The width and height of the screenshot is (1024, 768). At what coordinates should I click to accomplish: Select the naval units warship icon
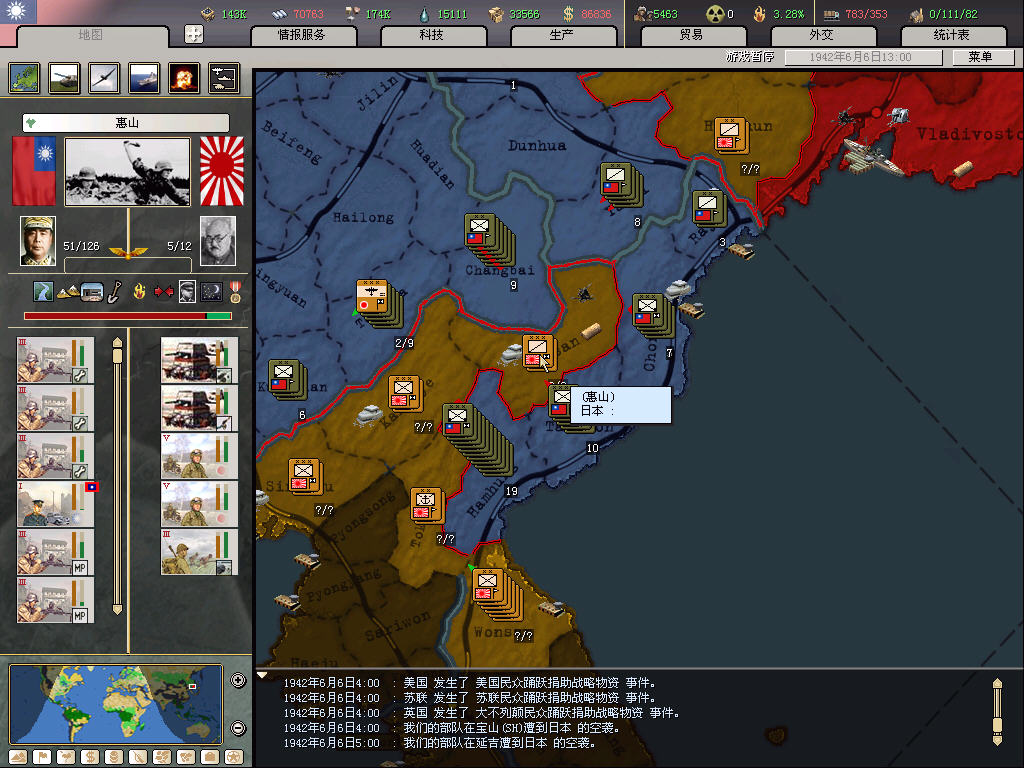[x=144, y=78]
